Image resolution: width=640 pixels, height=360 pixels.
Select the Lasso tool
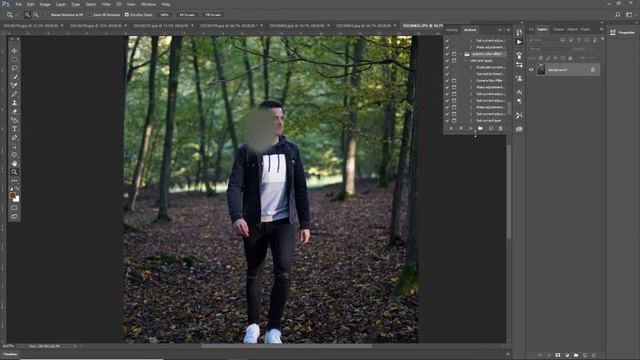(14, 68)
